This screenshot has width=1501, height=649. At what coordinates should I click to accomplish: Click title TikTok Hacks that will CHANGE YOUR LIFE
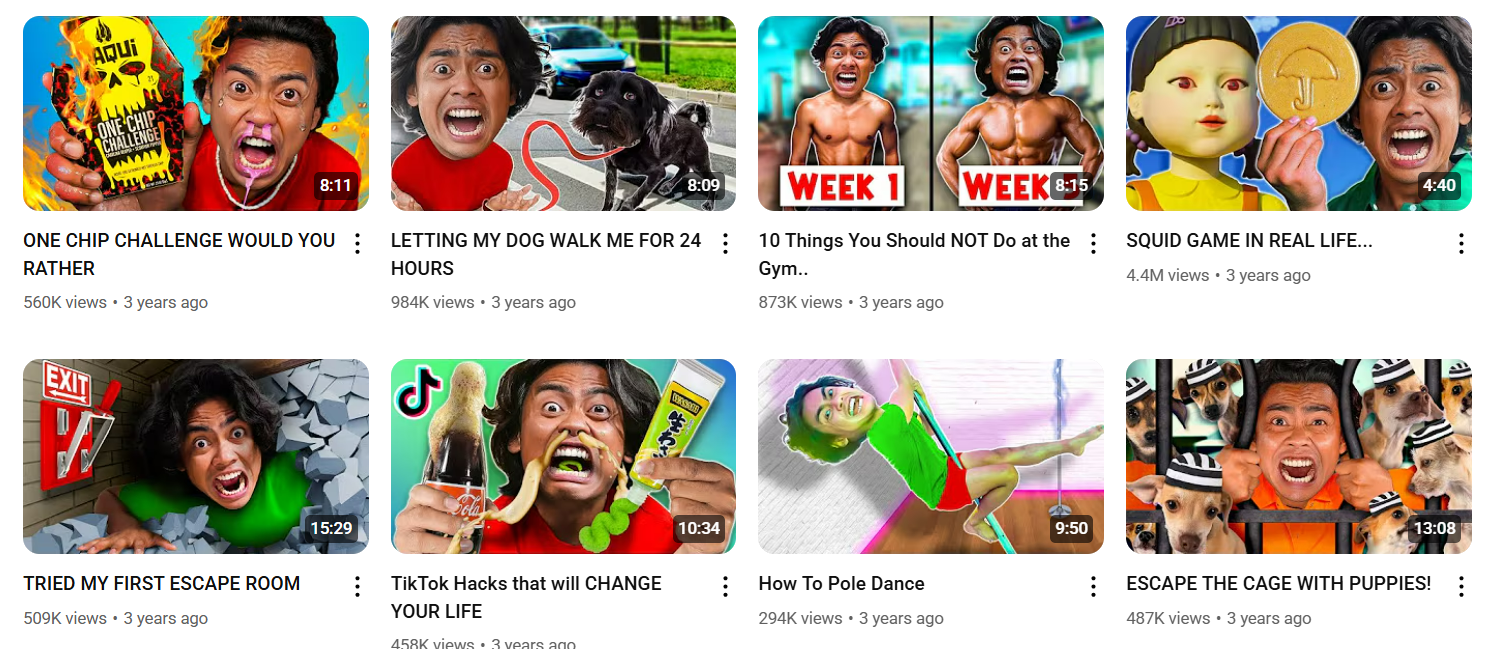click(526, 597)
